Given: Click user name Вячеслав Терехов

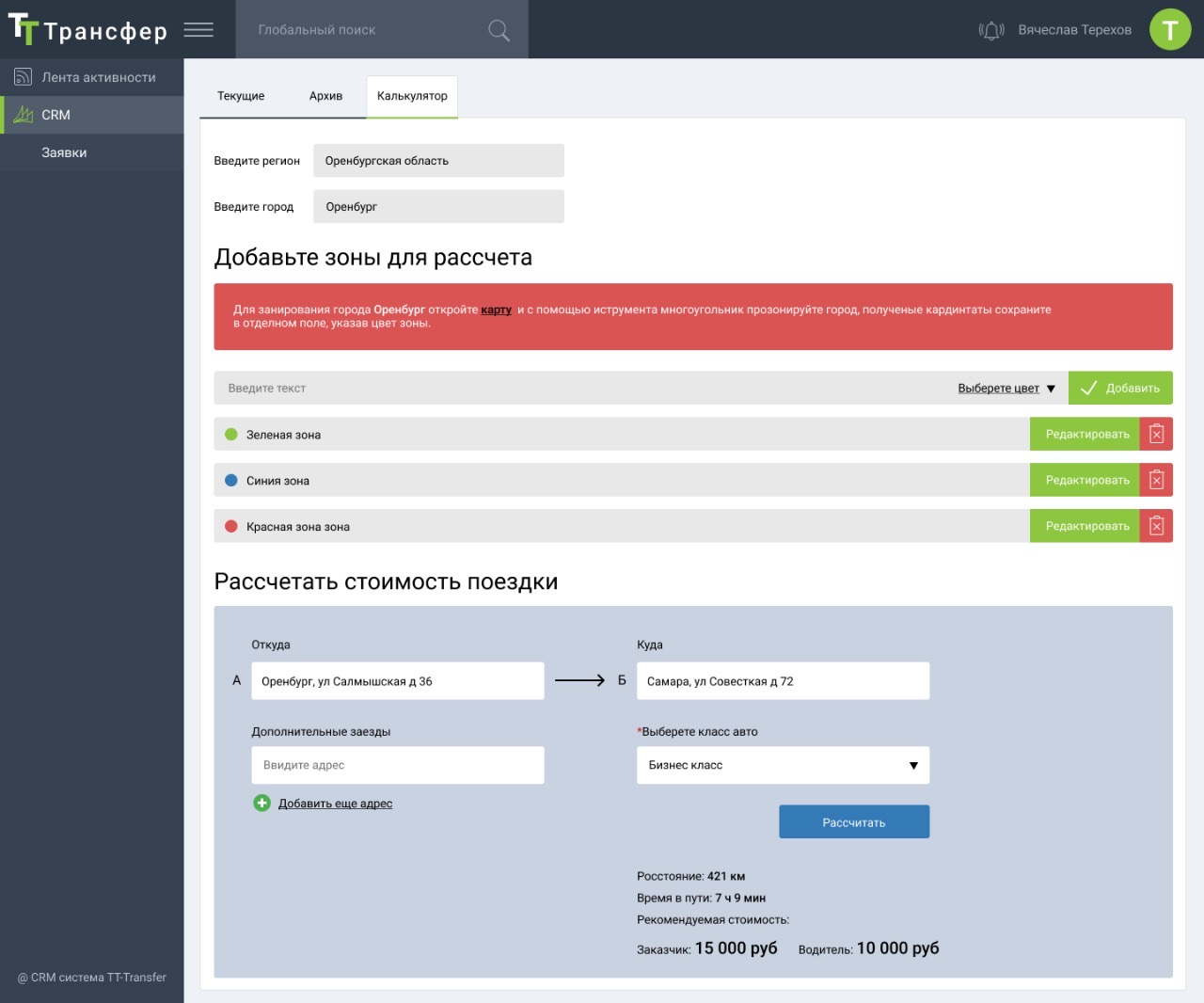Looking at the screenshot, I should click(x=1074, y=30).
